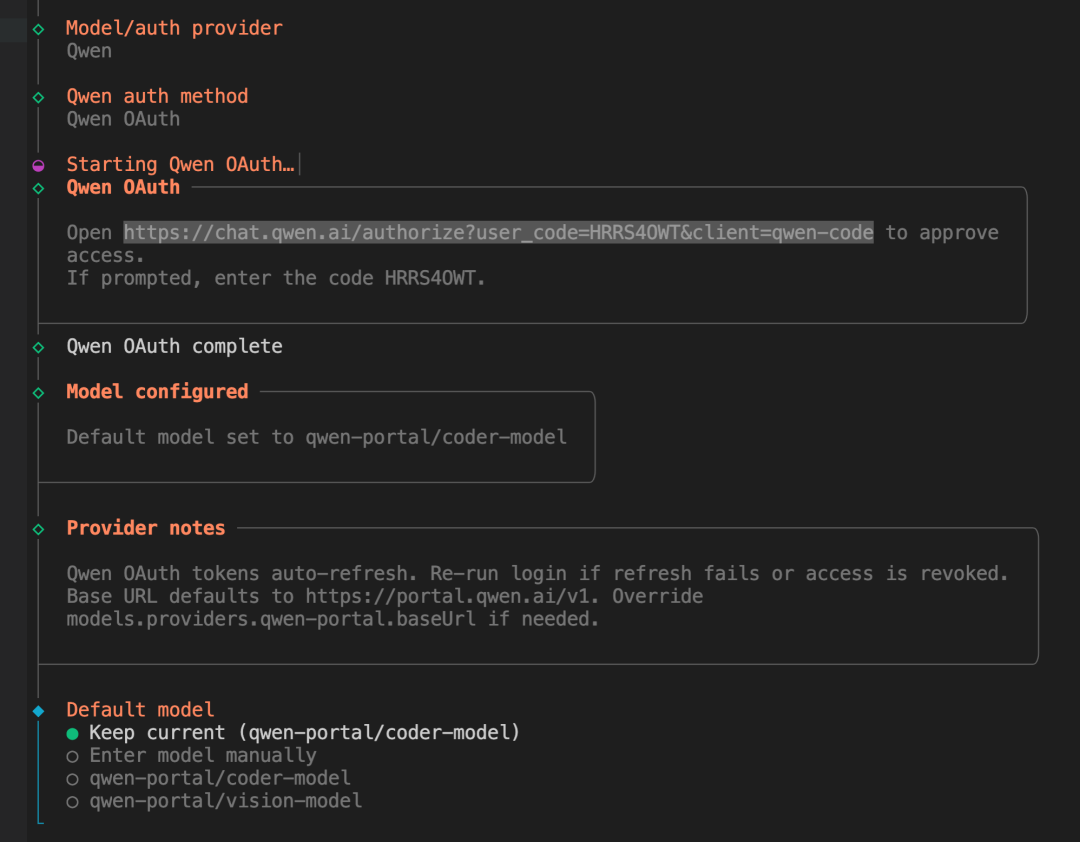Image resolution: width=1080 pixels, height=842 pixels.
Task: Click the models.providers.qwen-portal.baseUrl setting text
Action: [x=271, y=619]
